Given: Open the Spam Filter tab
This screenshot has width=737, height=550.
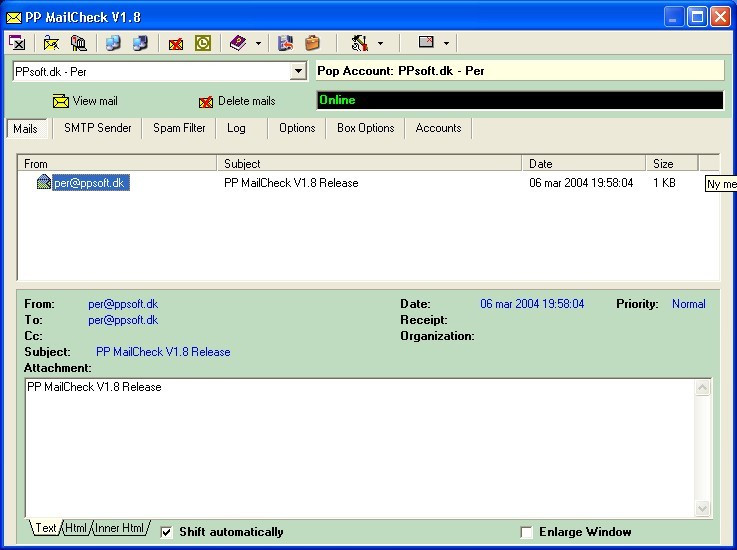Looking at the screenshot, I should [179, 128].
